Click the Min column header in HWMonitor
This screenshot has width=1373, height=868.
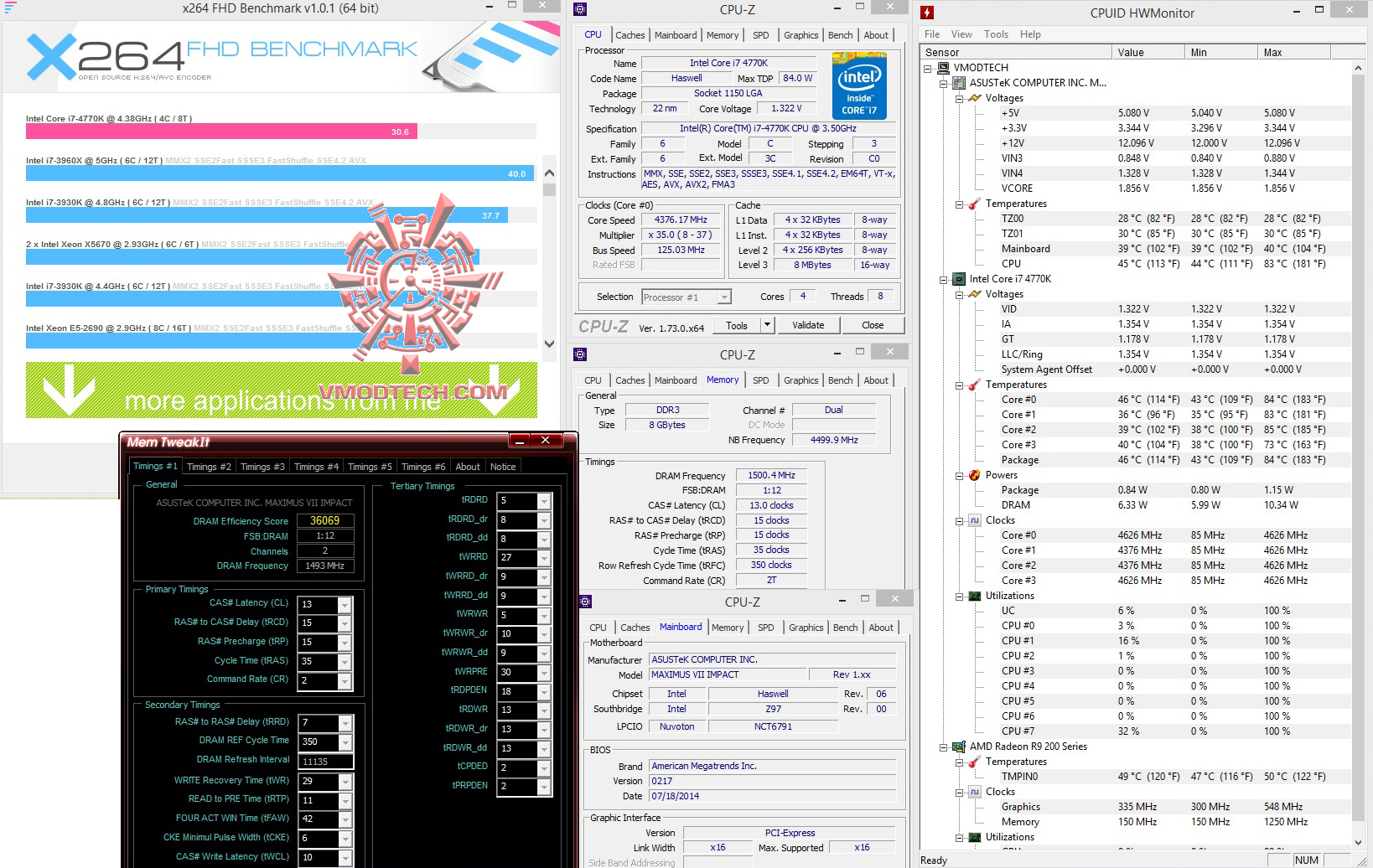(x=1222, y=52)
